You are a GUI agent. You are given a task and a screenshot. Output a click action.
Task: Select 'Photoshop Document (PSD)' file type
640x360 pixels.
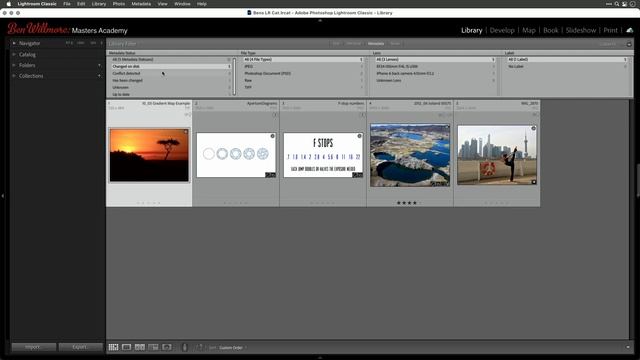coord(303,73)
